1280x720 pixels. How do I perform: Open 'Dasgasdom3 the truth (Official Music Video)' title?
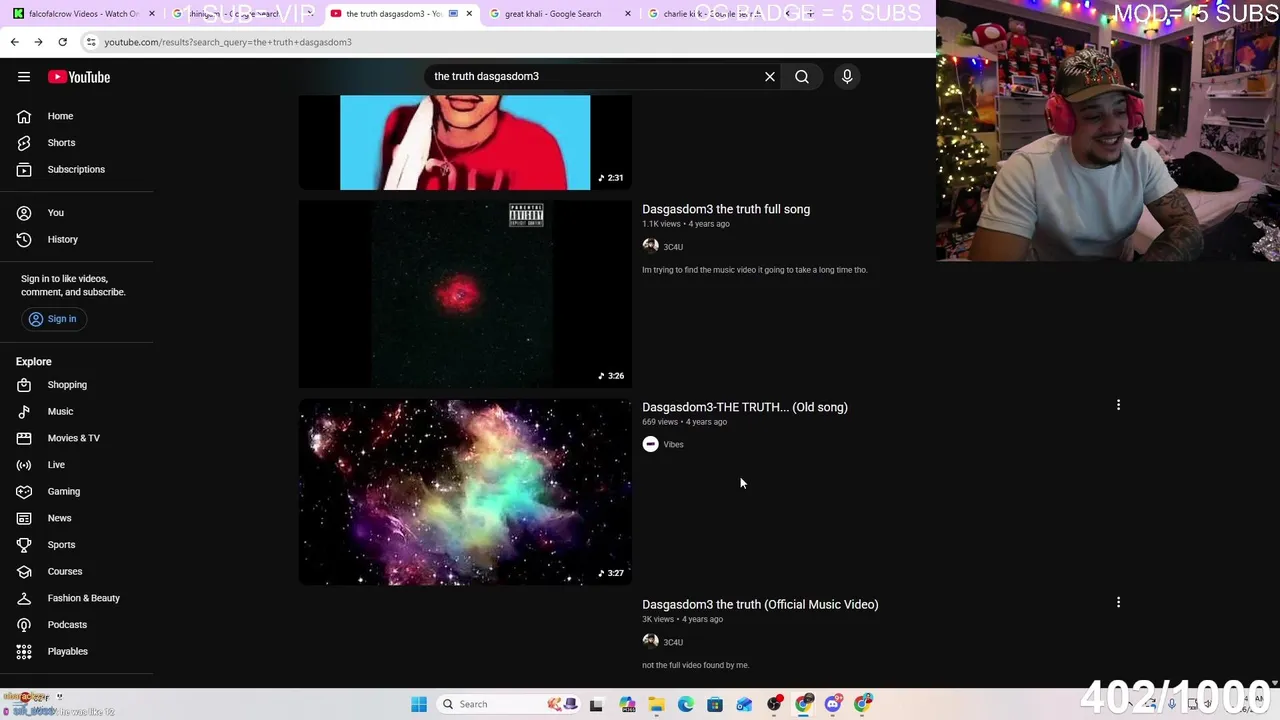(x=760, y=604)
